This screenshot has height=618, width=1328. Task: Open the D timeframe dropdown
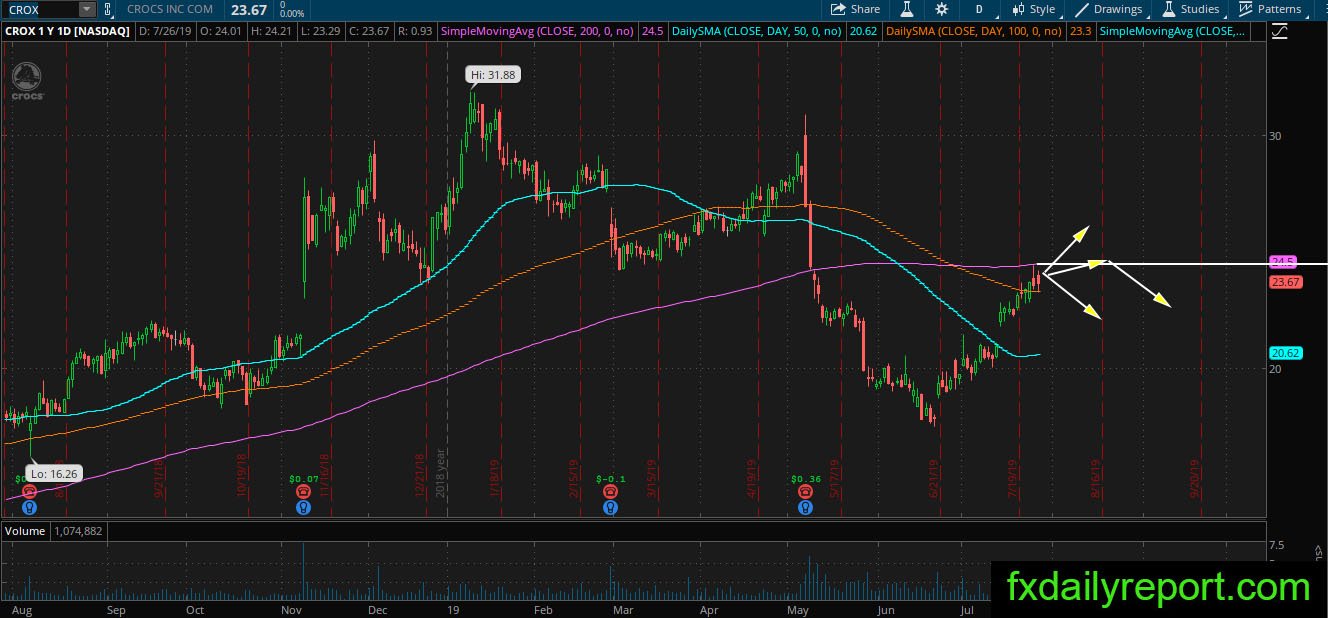click(x=979, y=9)
